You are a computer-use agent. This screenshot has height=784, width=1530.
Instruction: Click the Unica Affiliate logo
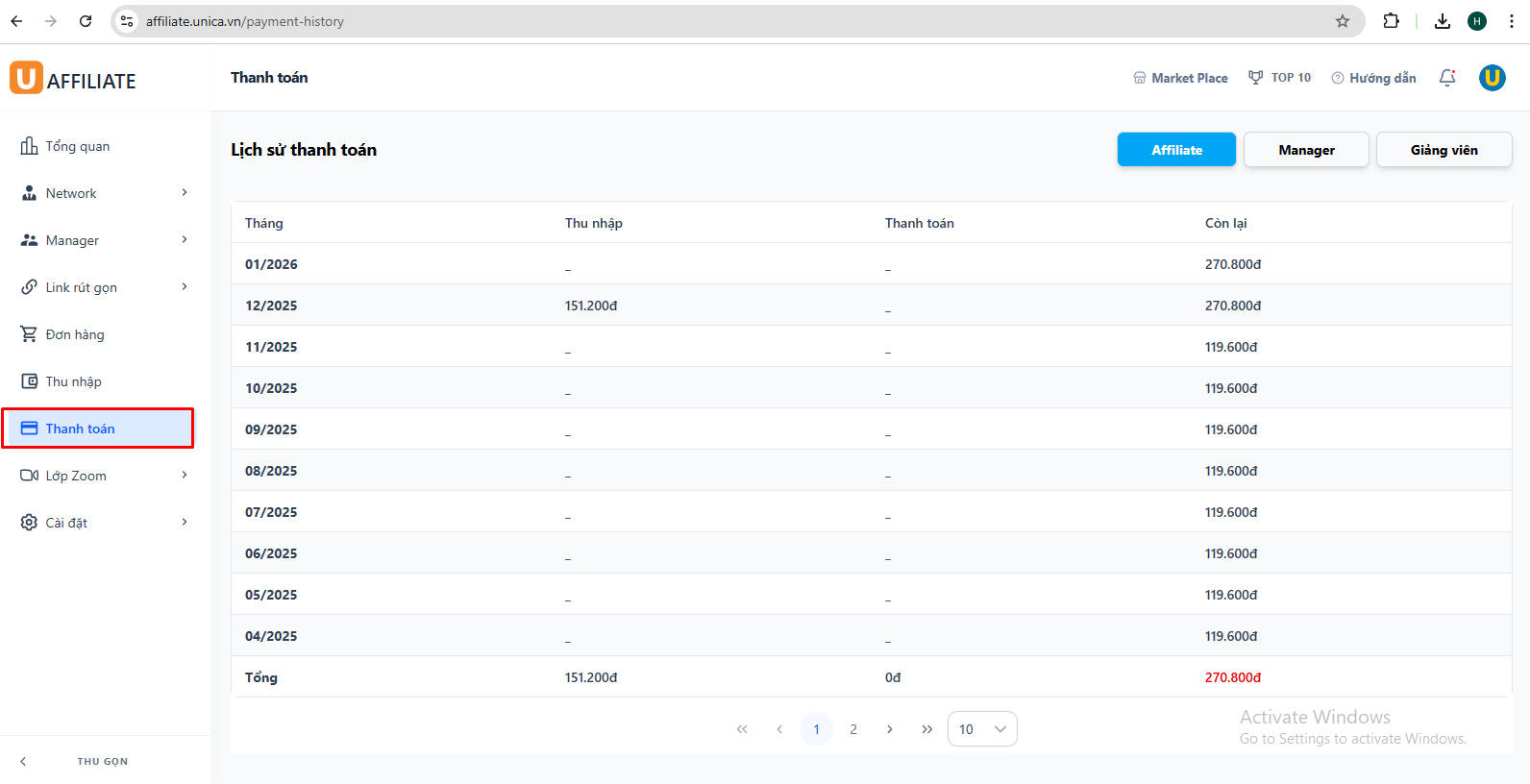[x=73, y=79]
